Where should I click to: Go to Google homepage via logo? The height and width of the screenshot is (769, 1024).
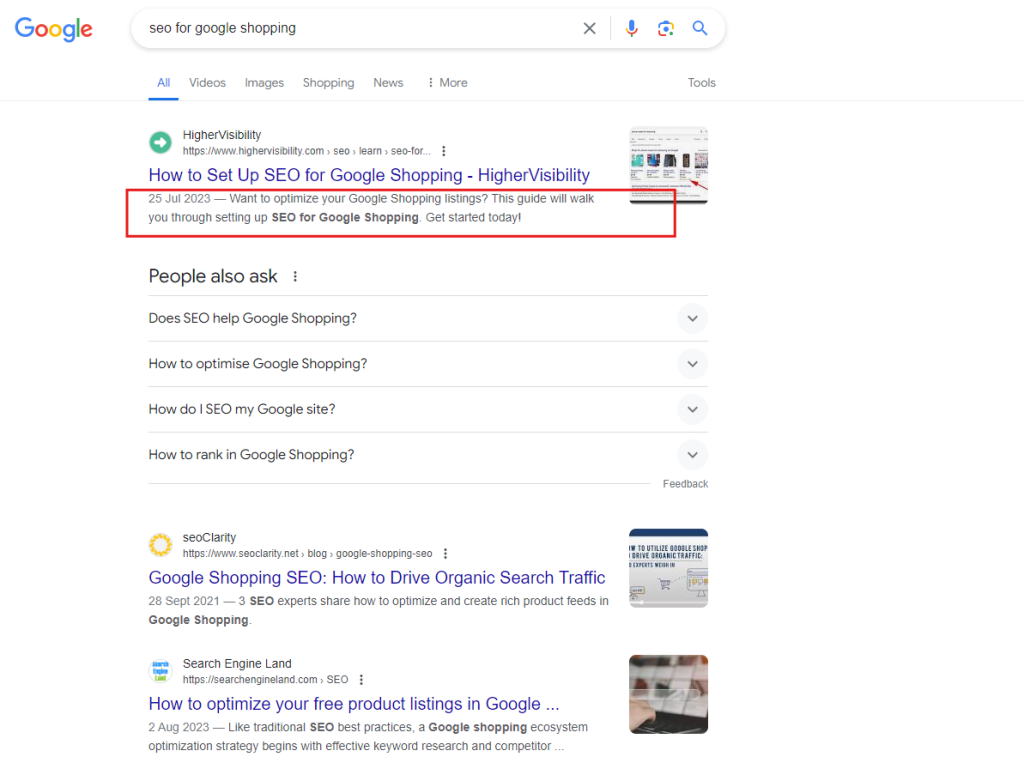coord(54,29)
